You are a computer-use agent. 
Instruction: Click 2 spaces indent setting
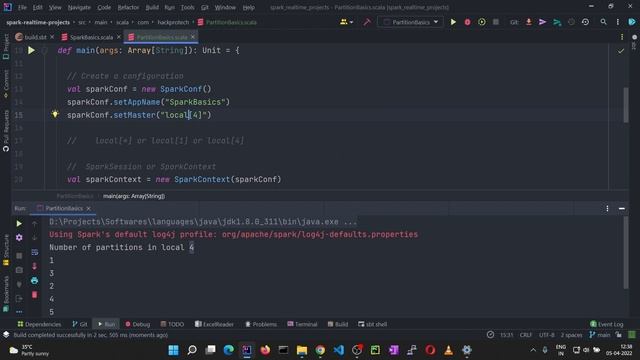(x=571, y=335)
